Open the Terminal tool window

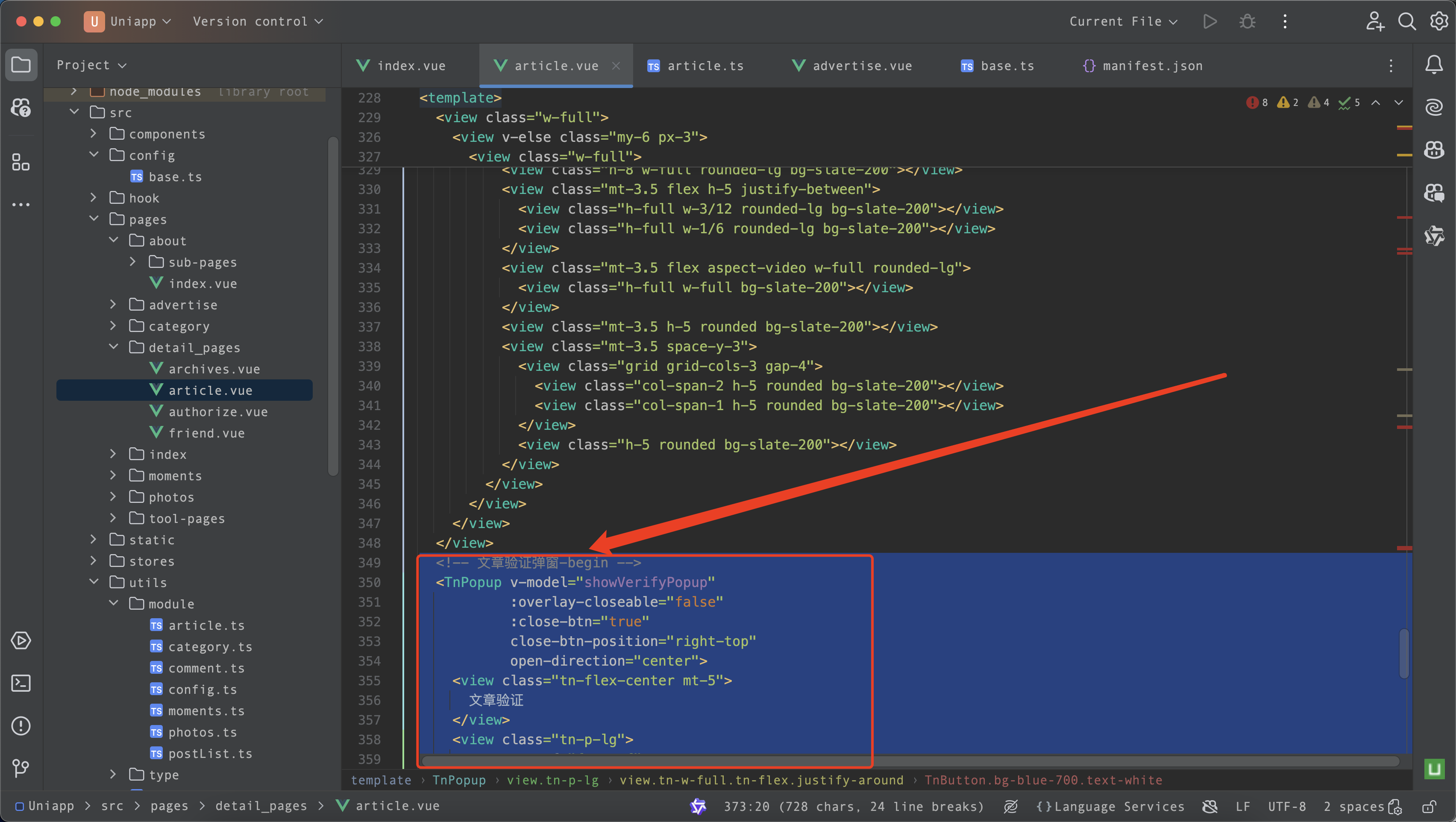tap(21, 683)
